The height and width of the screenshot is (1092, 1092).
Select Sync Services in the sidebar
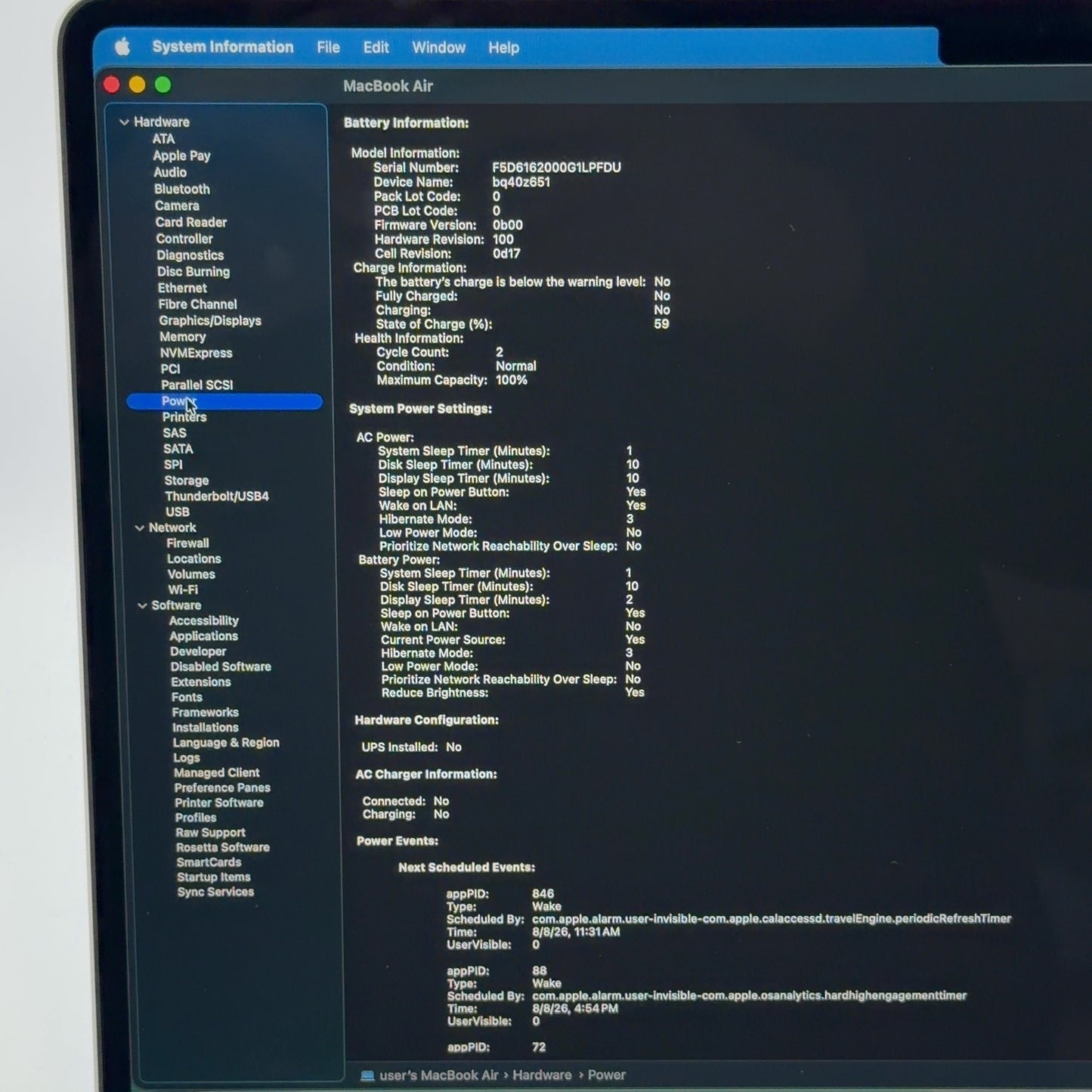(x=215, y=892)
